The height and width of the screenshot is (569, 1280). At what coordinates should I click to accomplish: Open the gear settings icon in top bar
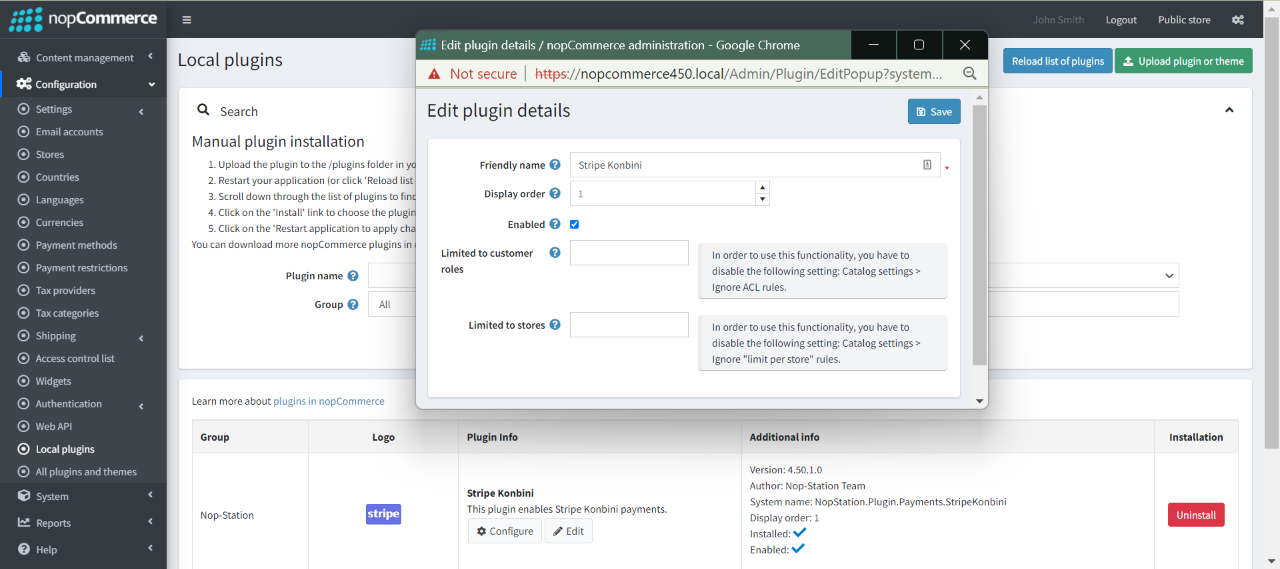1238,20
